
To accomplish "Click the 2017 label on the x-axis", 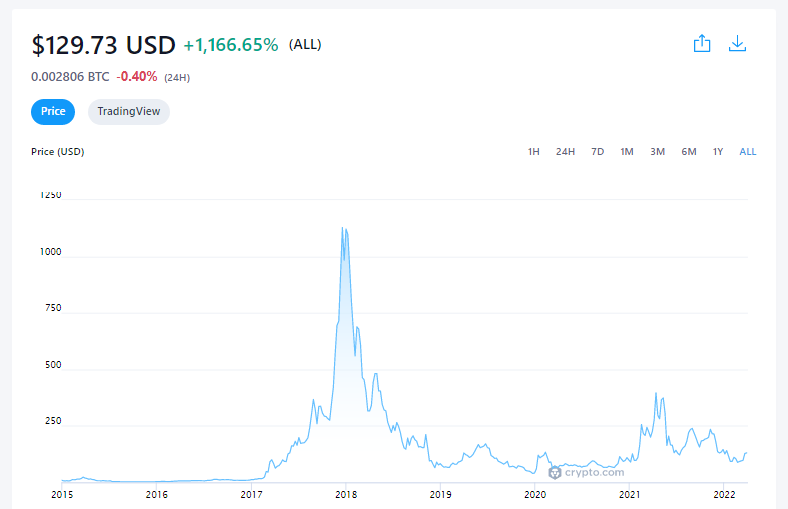I will [x=251, y=495].
